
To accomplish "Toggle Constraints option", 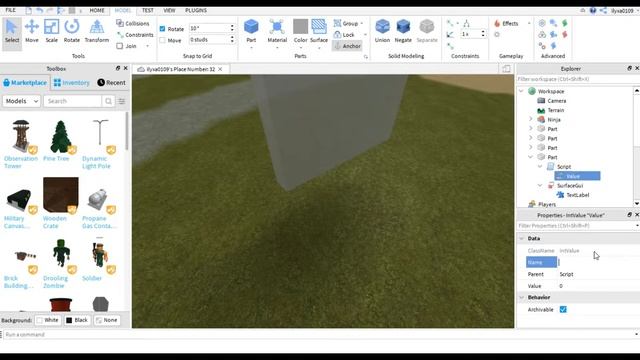I will pos(135,35).
